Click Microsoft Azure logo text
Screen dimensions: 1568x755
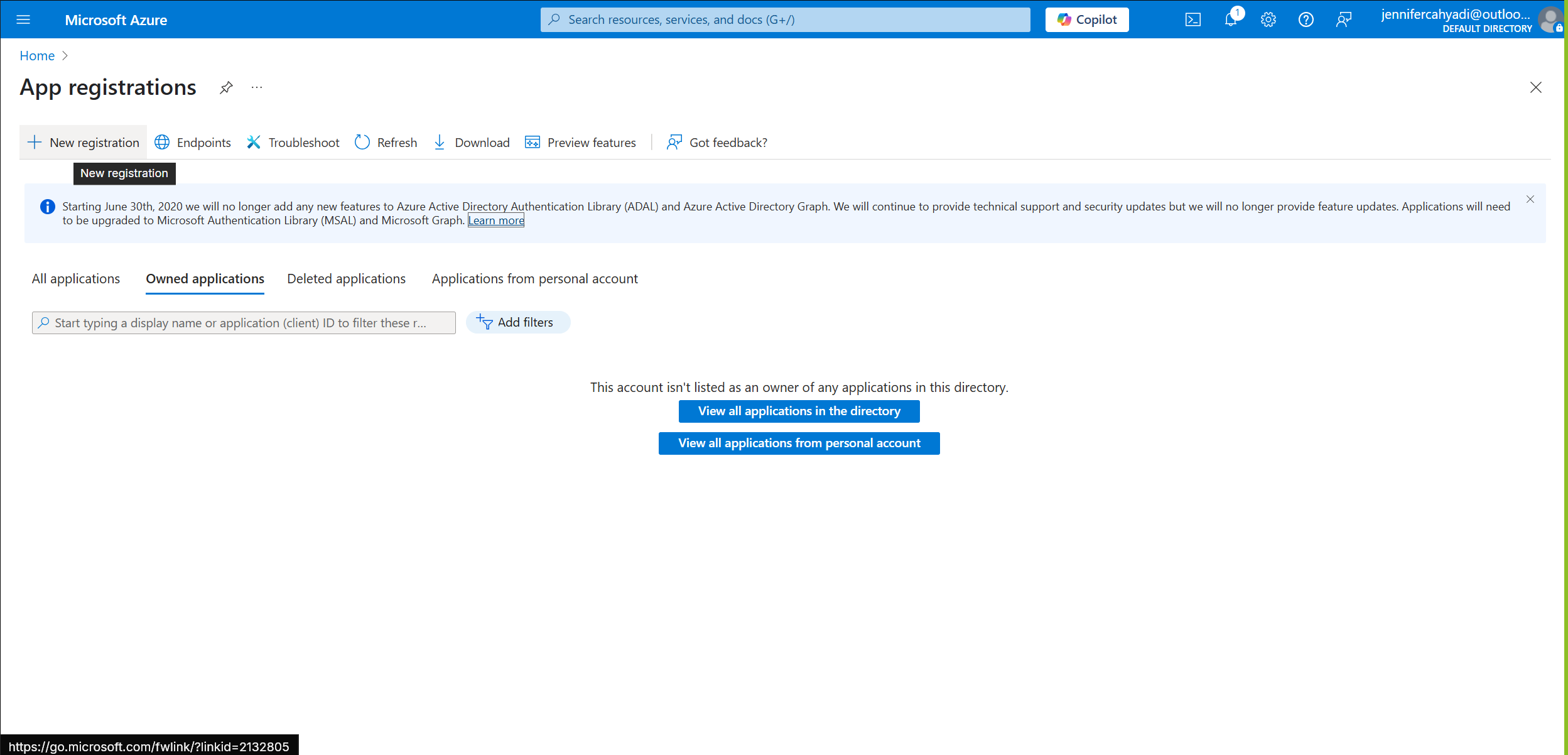click(x=116, y=20)
